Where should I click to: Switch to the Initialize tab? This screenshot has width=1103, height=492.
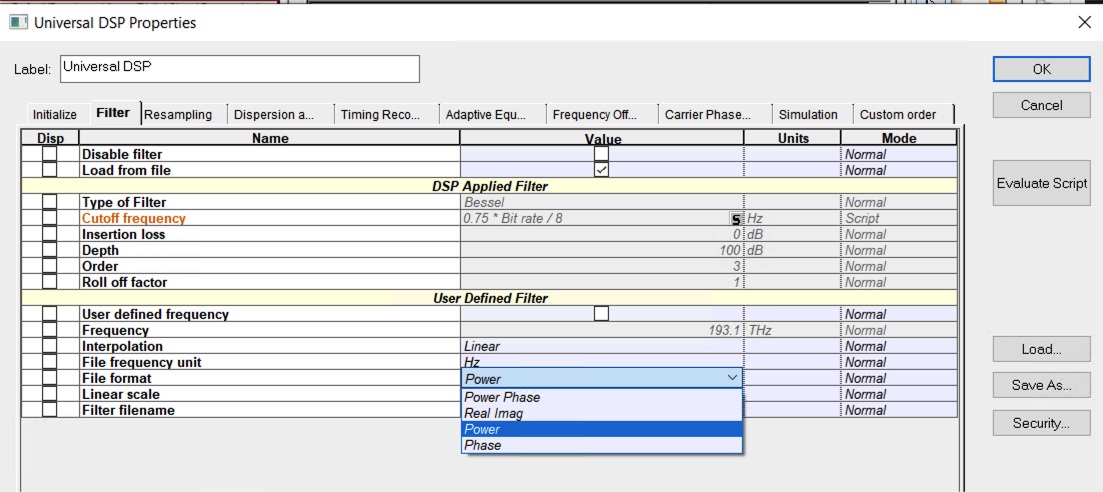[55, 115]
